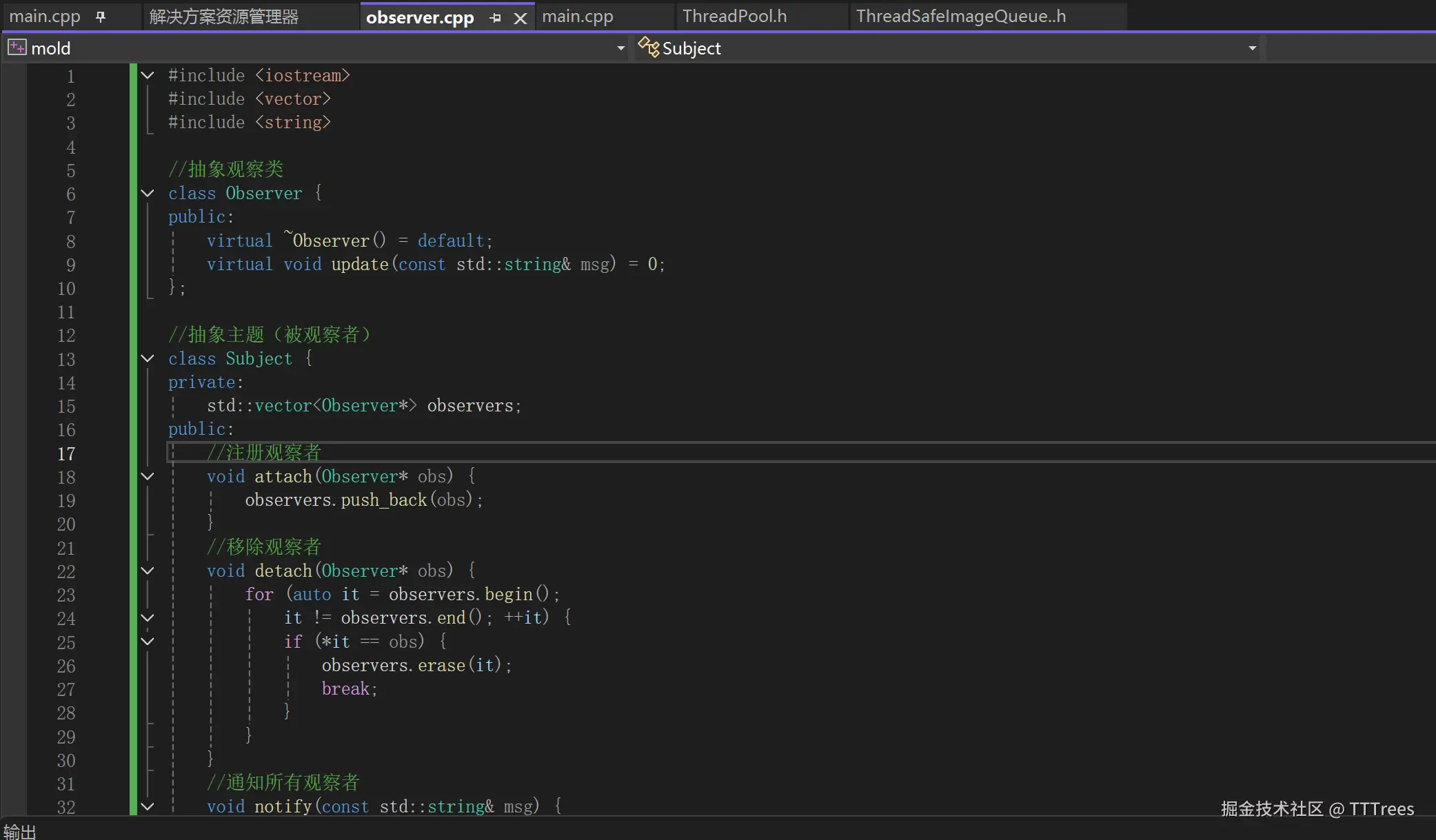The width and height of the screenshot is (1436, 840).
Task: Collapse the Observer class at line 6
Action: (x=148, y=194)
